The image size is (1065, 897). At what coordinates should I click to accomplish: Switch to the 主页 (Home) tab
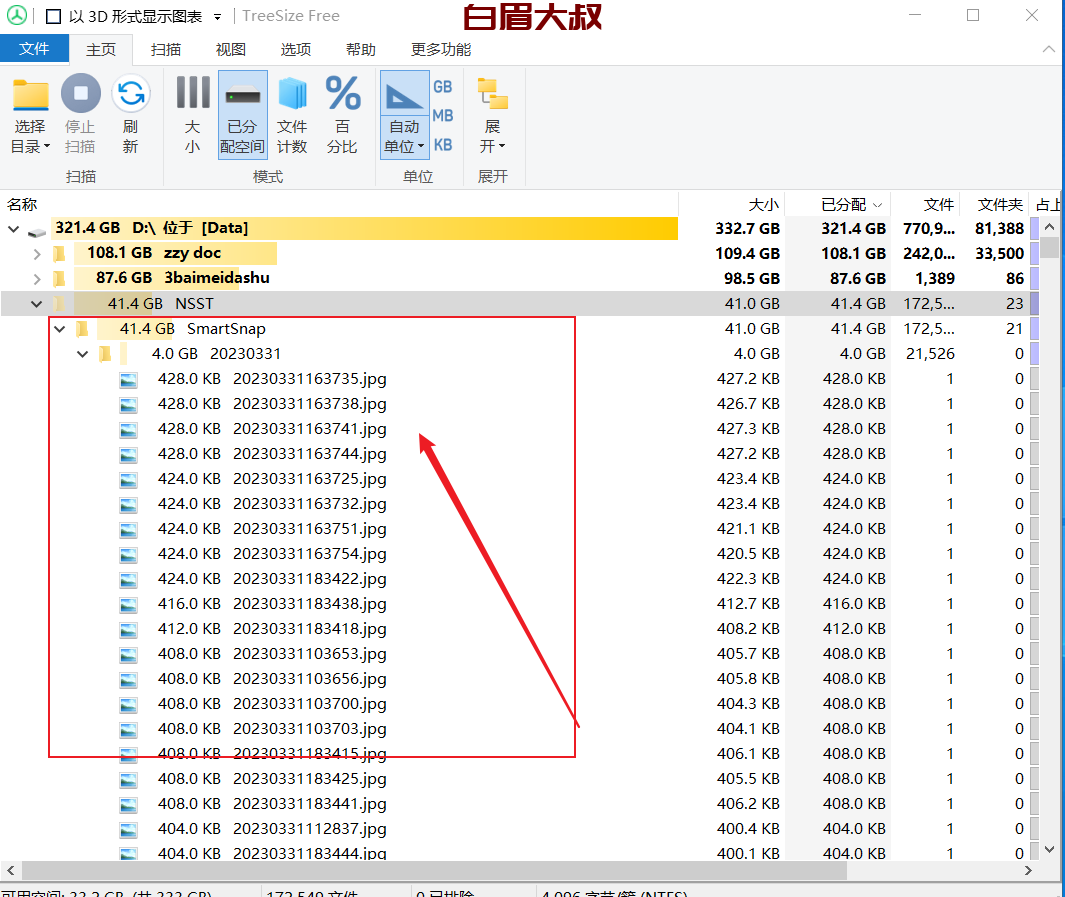101,50
